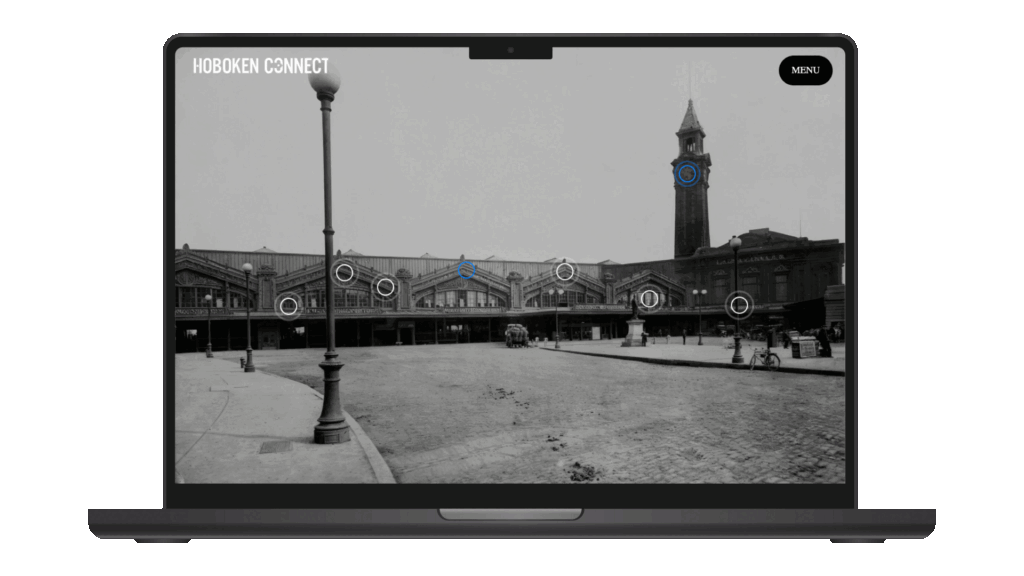This screenshot has width=1024, height=576.
Task: Click the leftmost white hotspot on the terminal
Action: [288, 306]
